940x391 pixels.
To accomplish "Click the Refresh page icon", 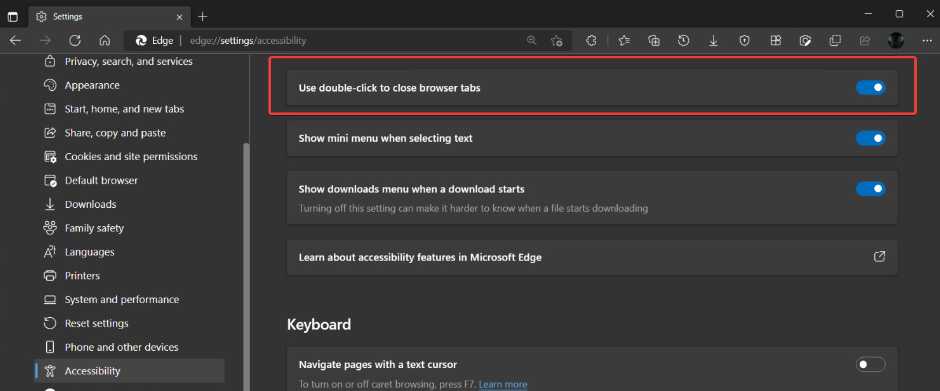I will click(x=75, y=41).
